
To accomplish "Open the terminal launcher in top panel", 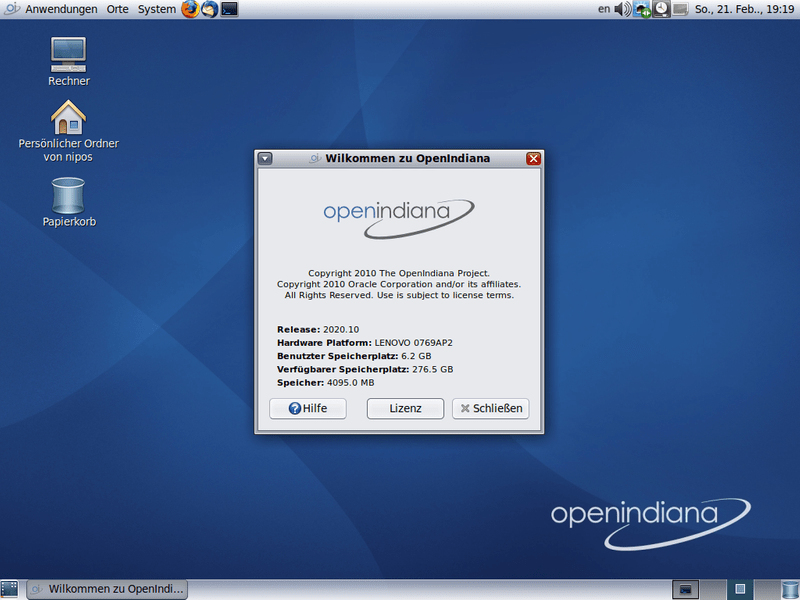I will coord(230,9).
